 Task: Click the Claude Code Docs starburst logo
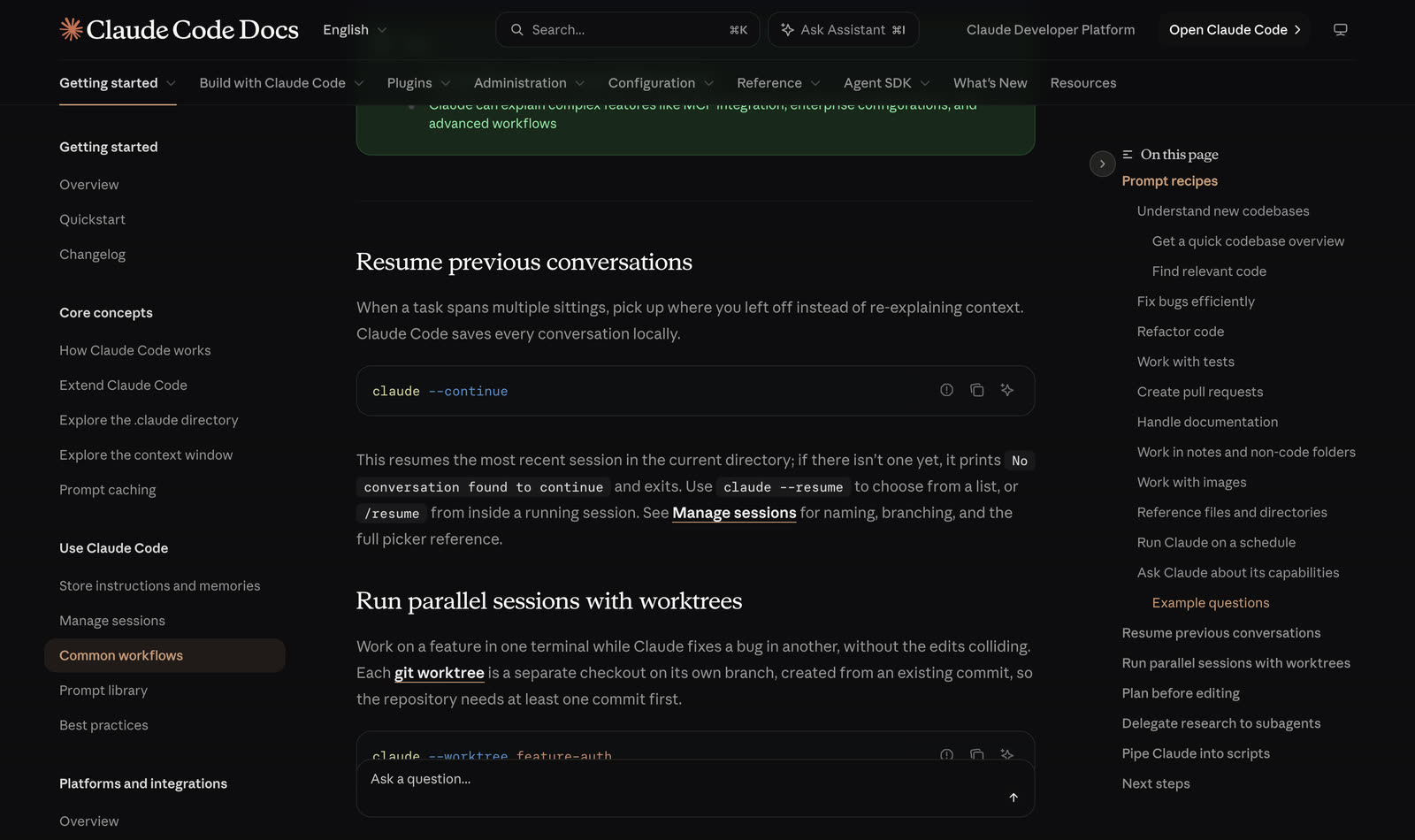tap(71, 29)
